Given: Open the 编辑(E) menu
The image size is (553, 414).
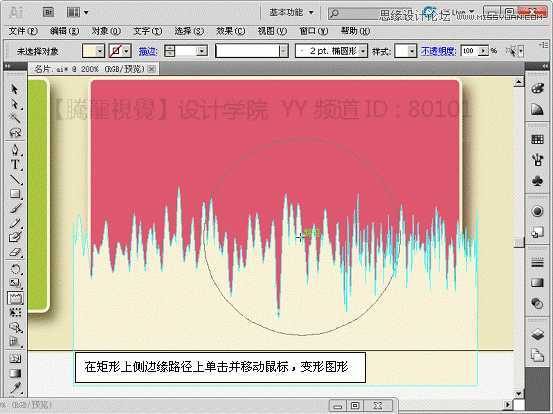Looking at the screenshot, I should (x=65, y=31).
